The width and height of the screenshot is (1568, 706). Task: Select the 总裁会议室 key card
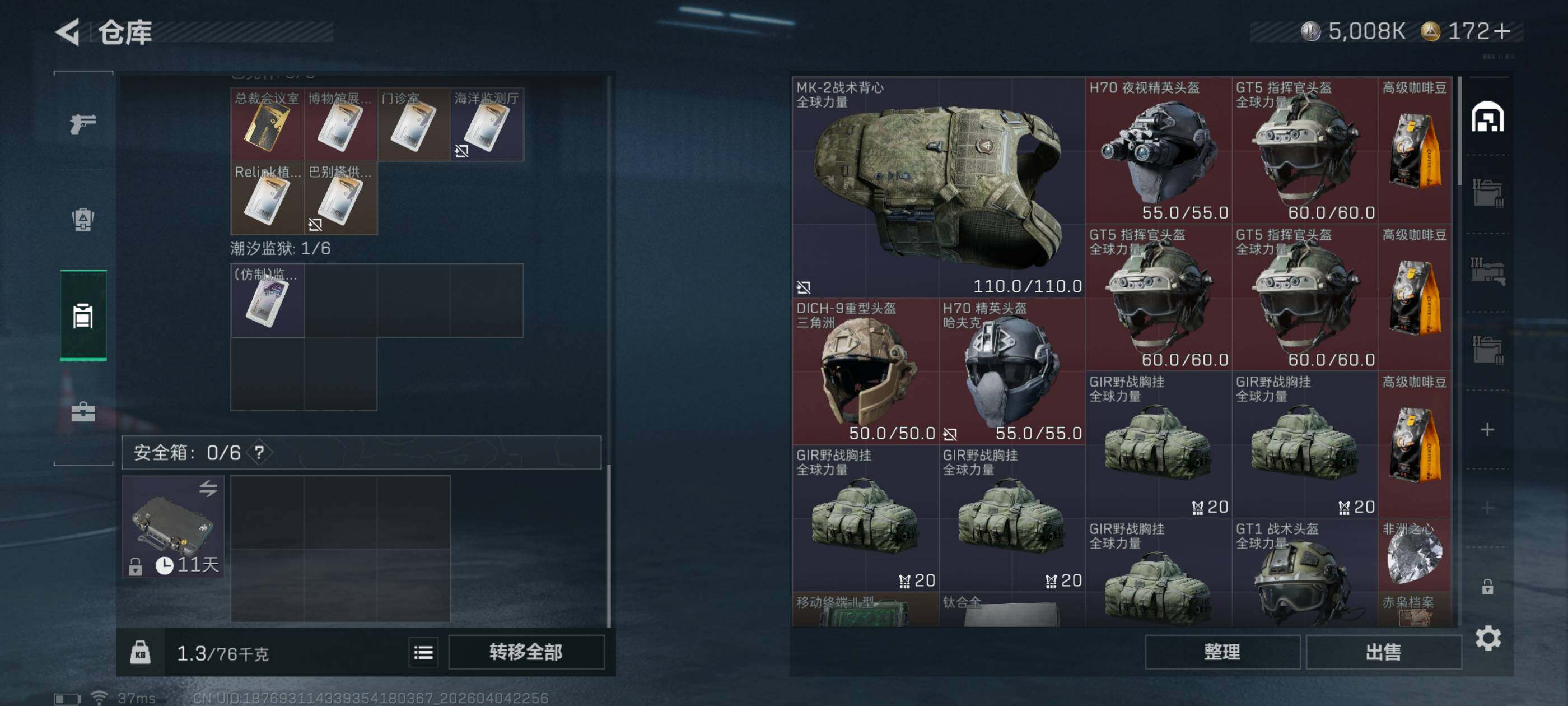(x=267, y=124)
